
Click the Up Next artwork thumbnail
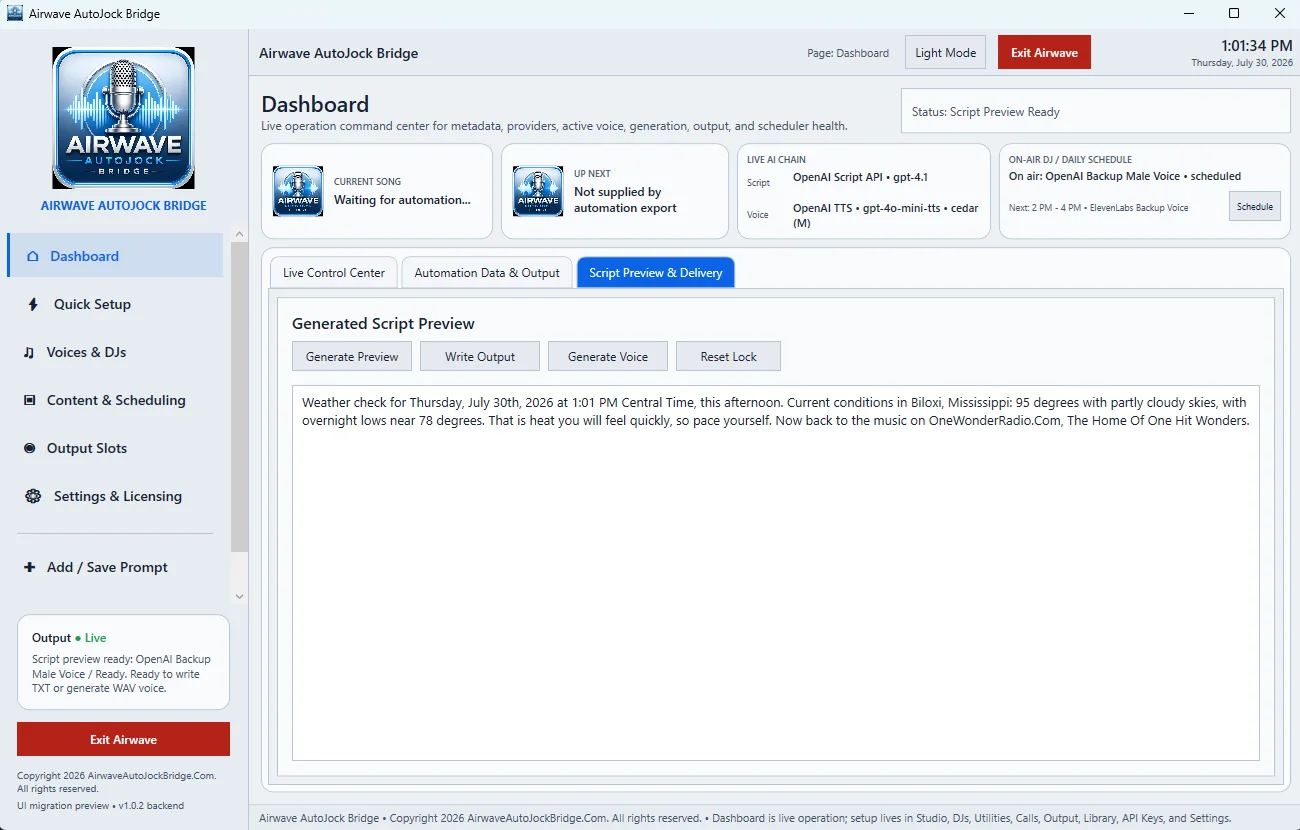(x=538, y=191)
